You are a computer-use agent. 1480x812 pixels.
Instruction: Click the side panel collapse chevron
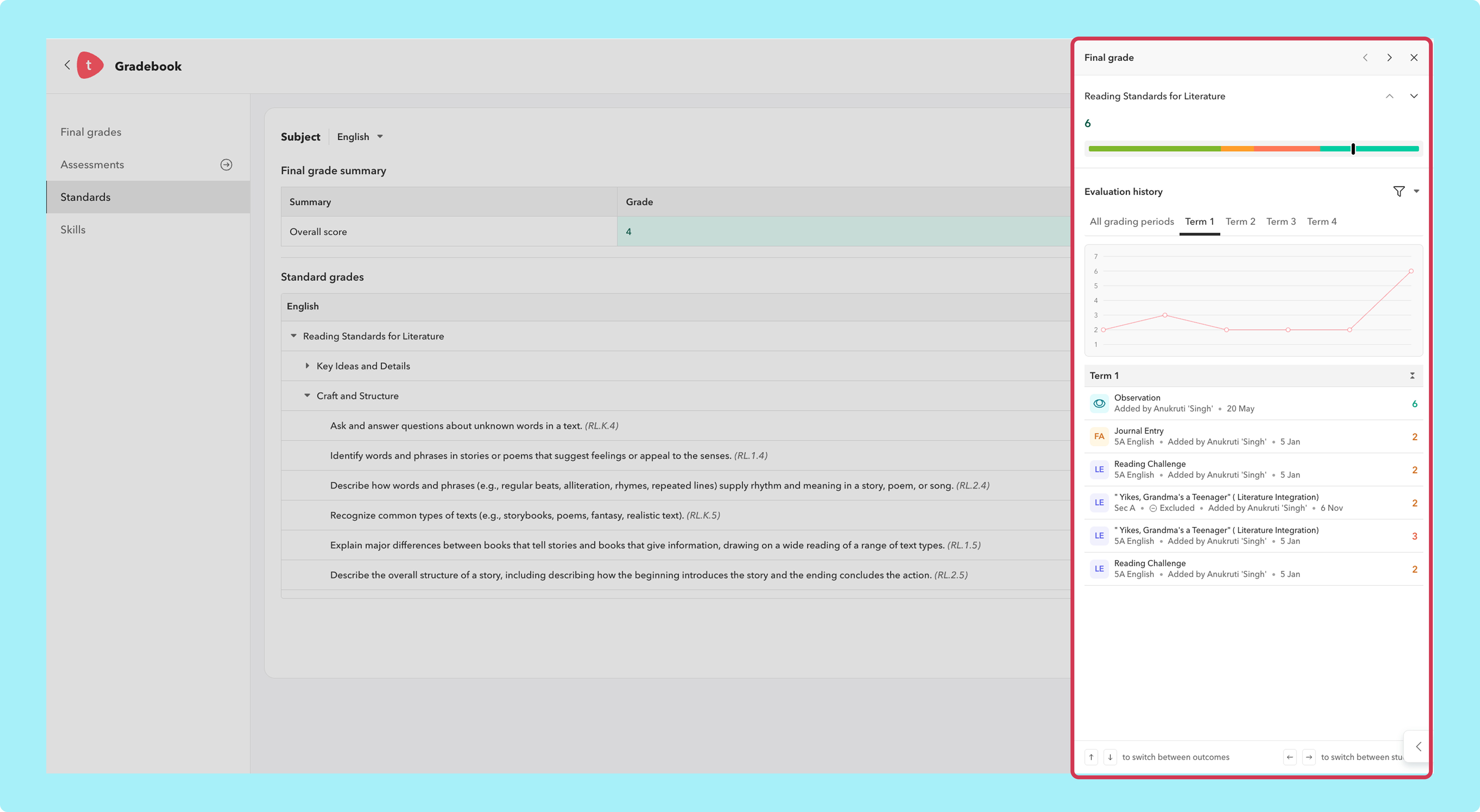tap(1418, 747)
